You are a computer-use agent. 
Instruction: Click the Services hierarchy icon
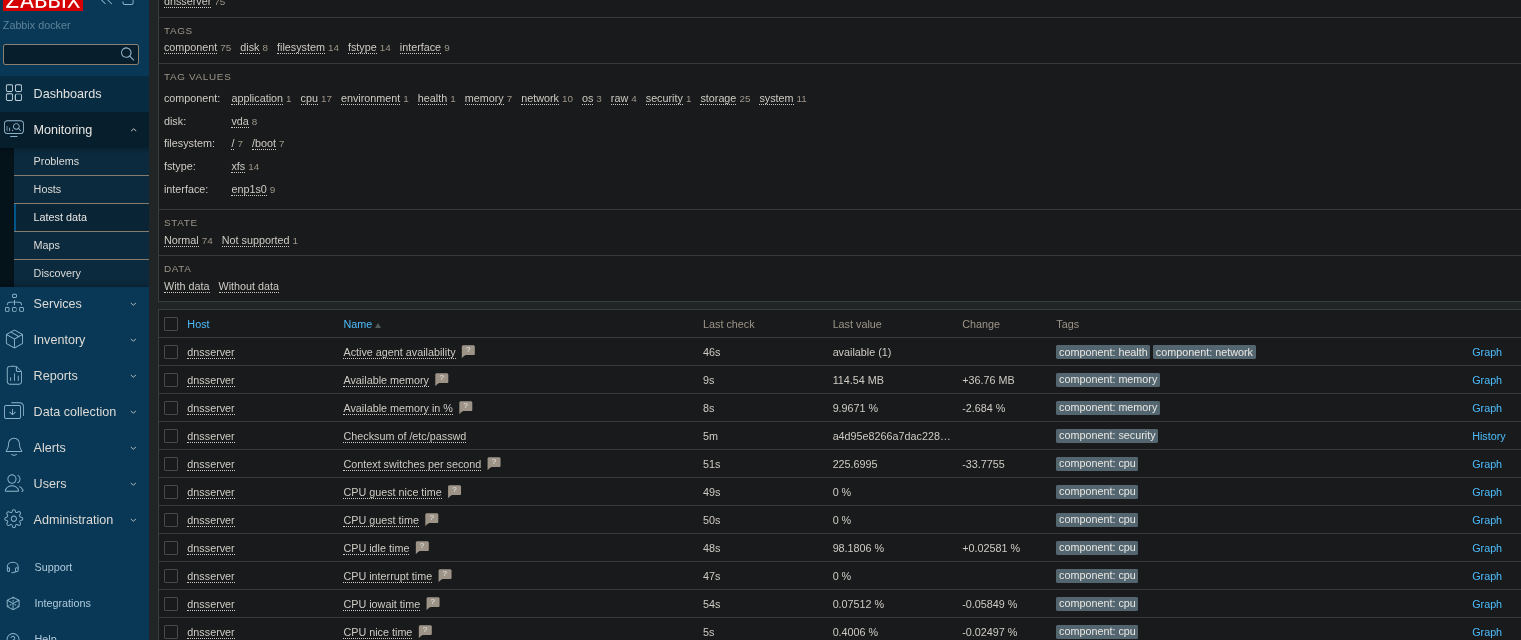pyautogui.click(x=14, y=303)
